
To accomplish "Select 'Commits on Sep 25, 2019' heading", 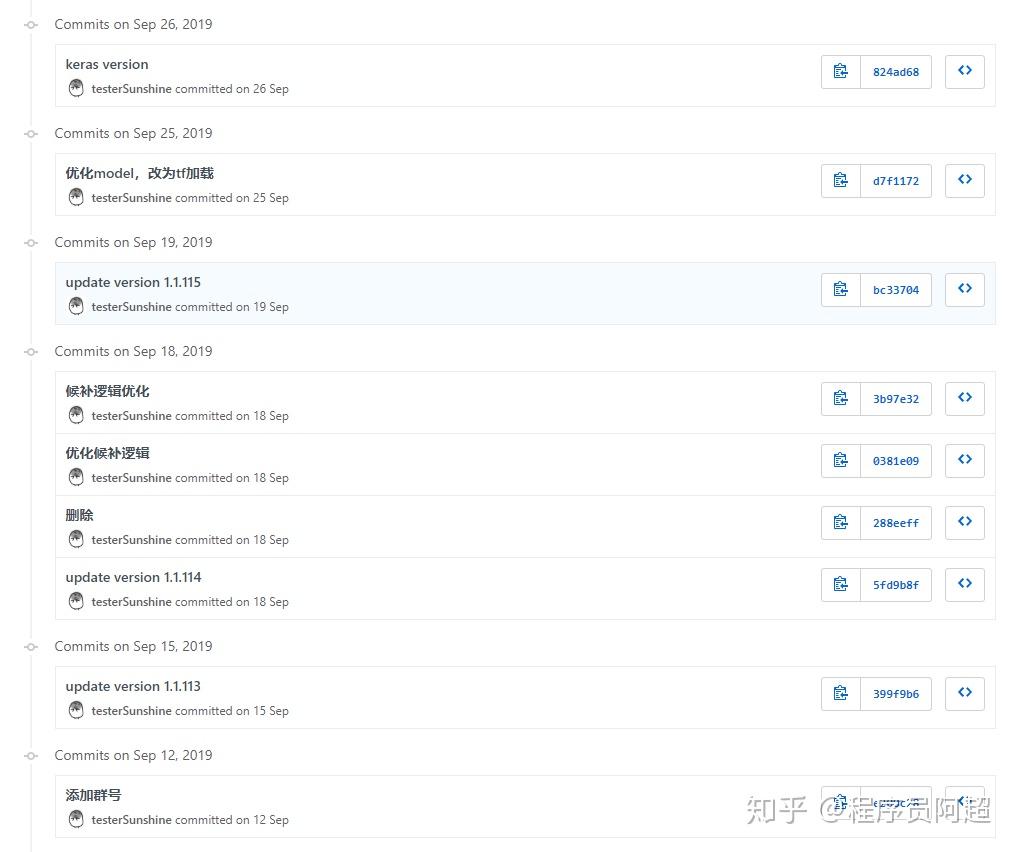I will (x=133, y=133).
